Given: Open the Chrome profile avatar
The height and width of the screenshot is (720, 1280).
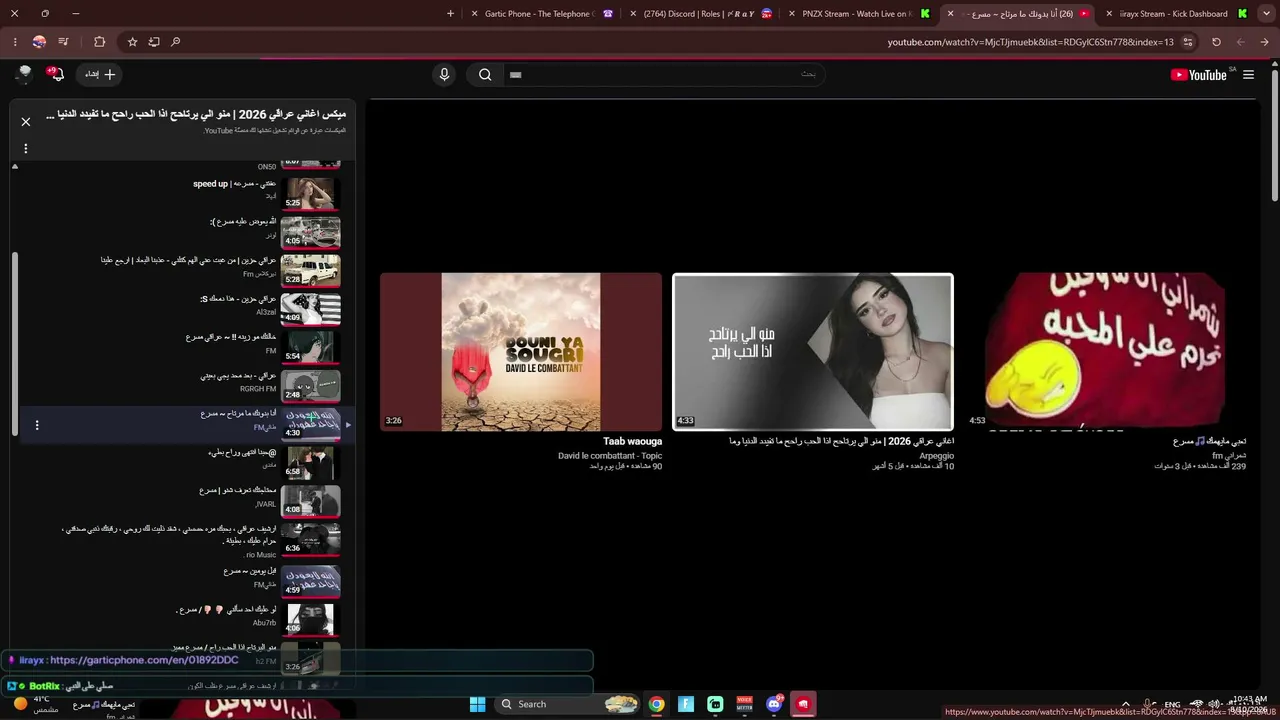Looking at the screenshot, I should point(39,42).
